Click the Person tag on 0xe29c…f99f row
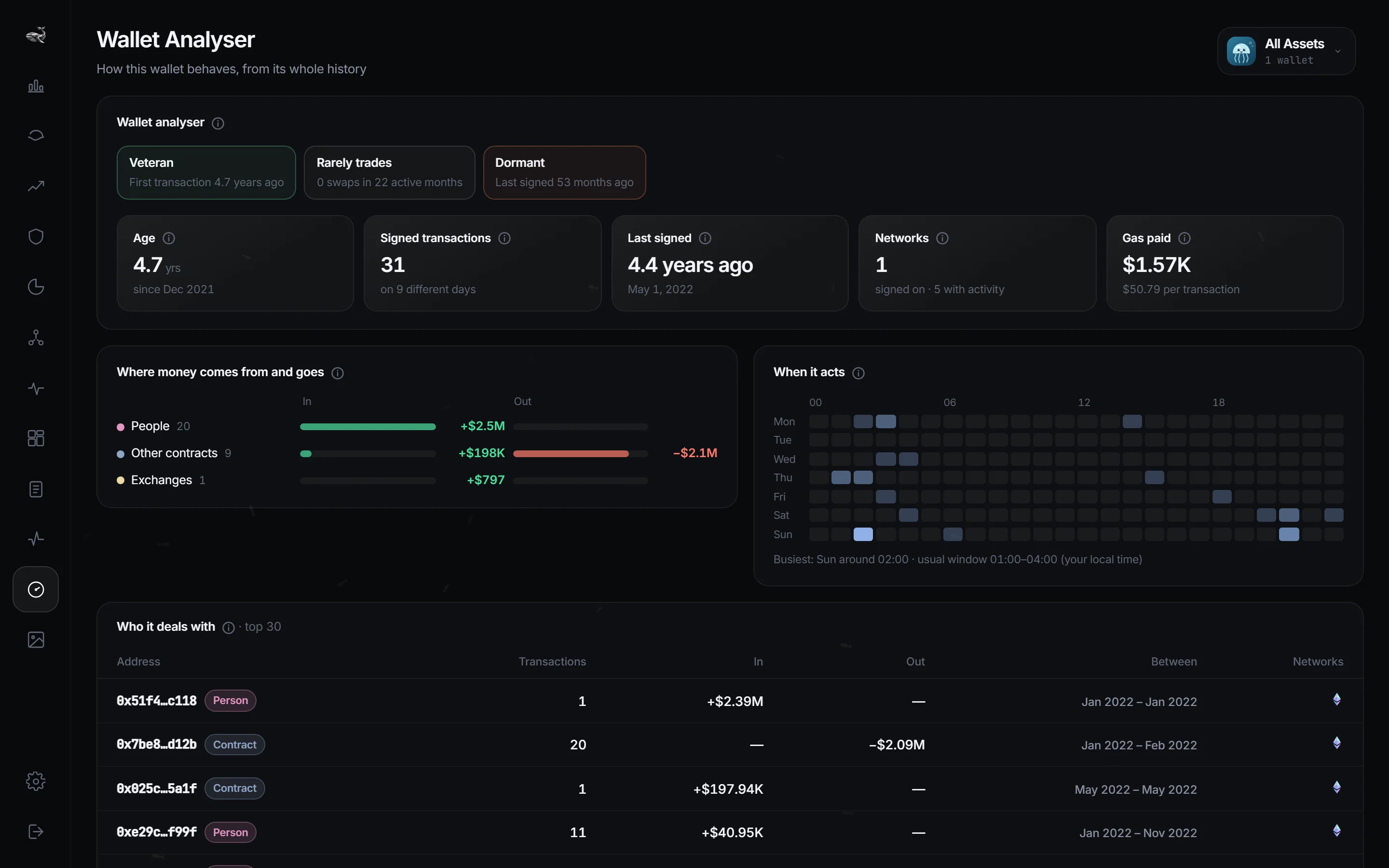The height and width of the screenshot is (868, 1389). (230, 832)
